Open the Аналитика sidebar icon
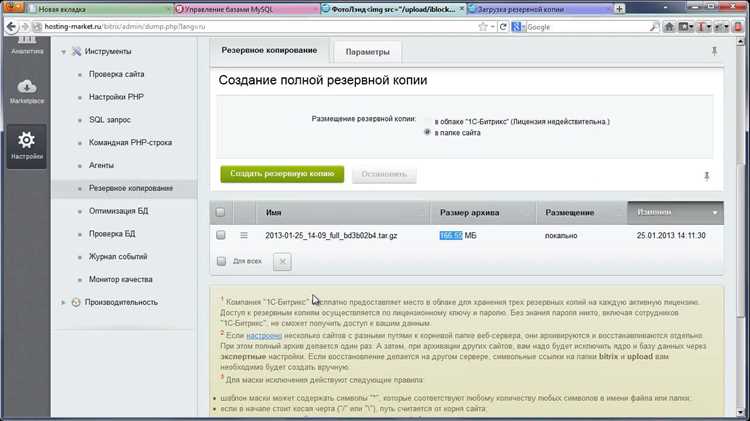 pos(27,45)
